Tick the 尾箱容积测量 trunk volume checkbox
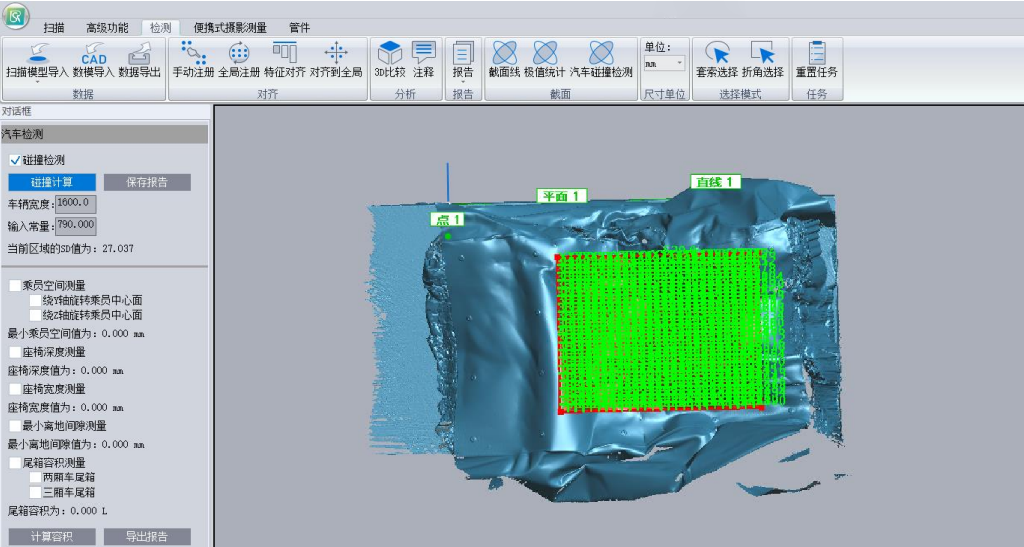Screen dimensions: 1024x547 [15, 463]
